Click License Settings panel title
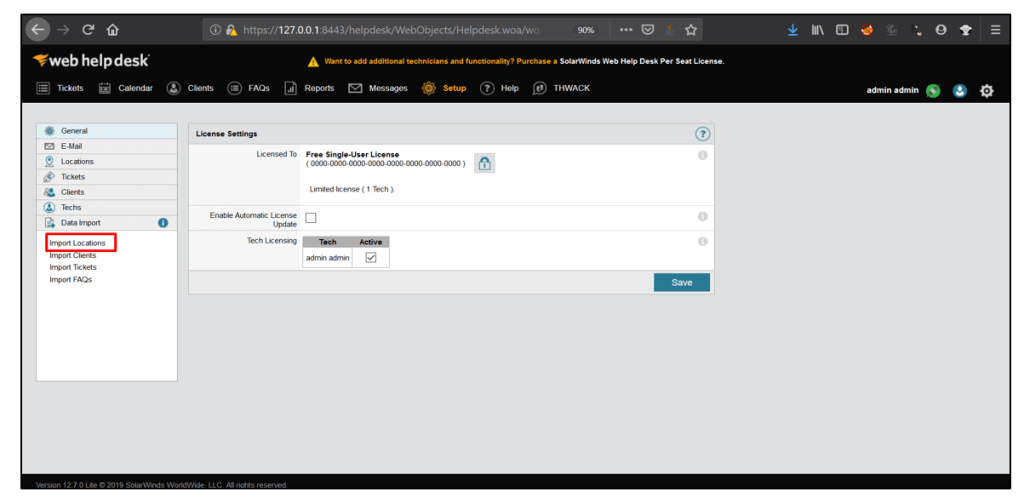Screen dimensions: 1024x503 (x=227, y=134)
